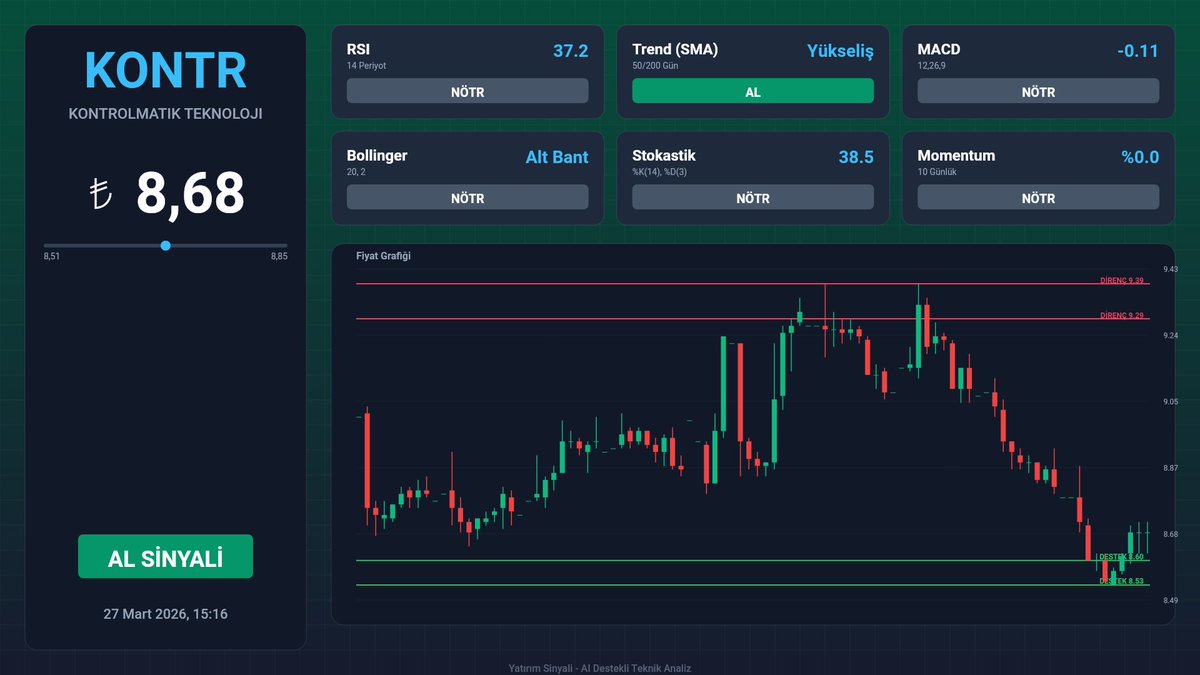1200x675 pixels.
Task: Click the Momentum value %0.0
Action: [x=1140, y=157]
